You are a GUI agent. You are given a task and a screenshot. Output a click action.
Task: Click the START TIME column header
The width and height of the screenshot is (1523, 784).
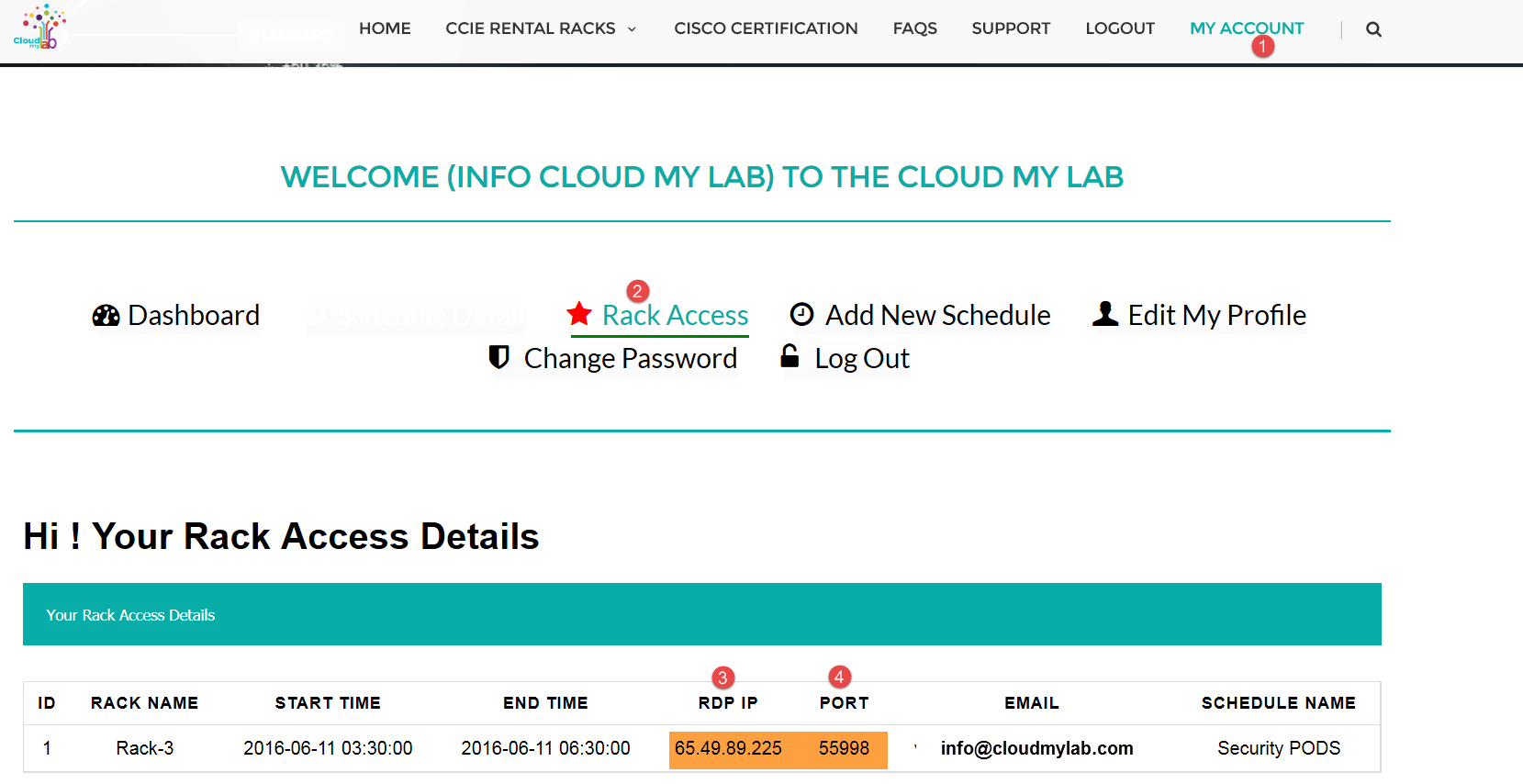[328, 703]
